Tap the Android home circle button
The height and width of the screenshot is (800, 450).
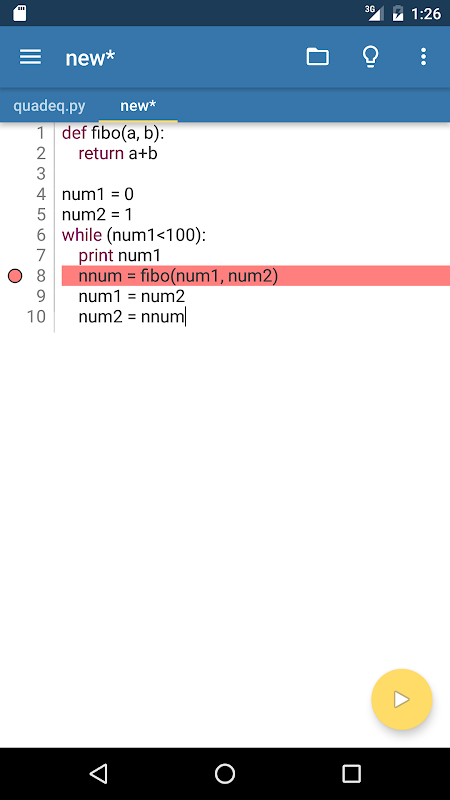pos(224,773)
